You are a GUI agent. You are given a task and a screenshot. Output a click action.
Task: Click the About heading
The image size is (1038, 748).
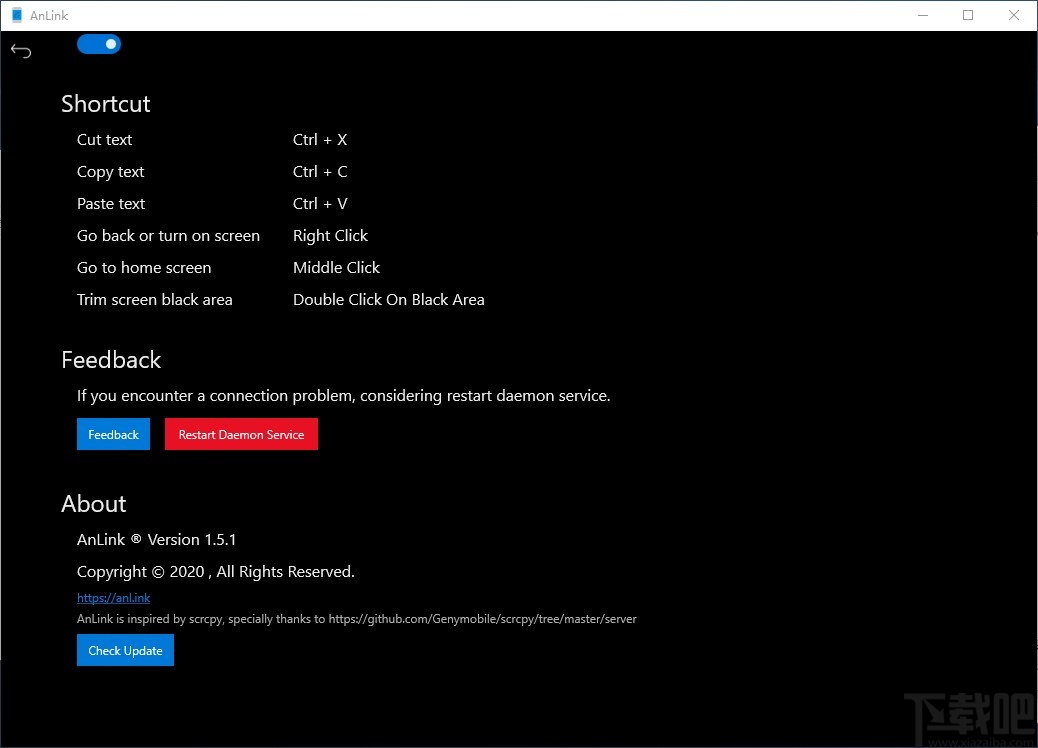[94, 504]
